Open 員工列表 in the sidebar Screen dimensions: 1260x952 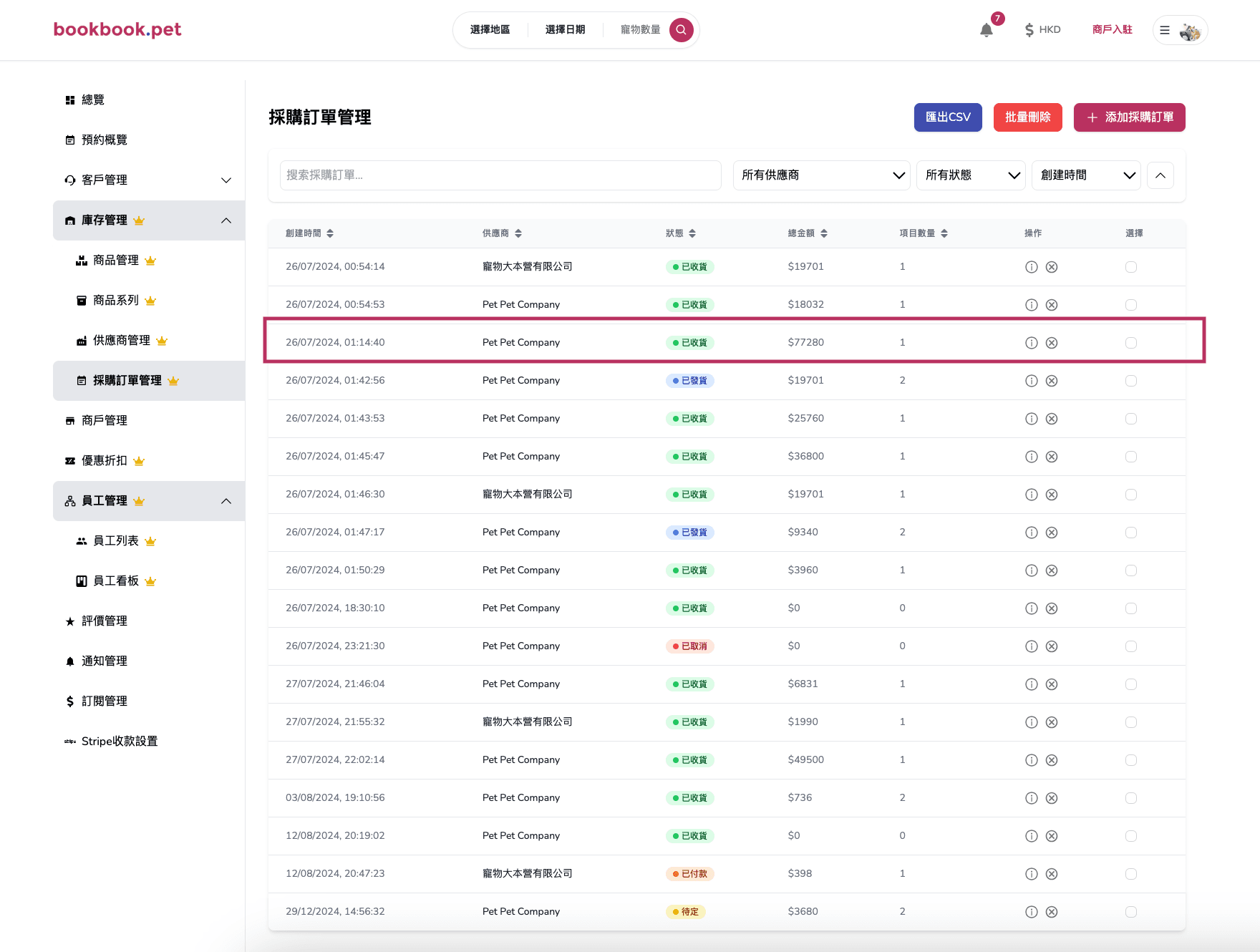116,541
